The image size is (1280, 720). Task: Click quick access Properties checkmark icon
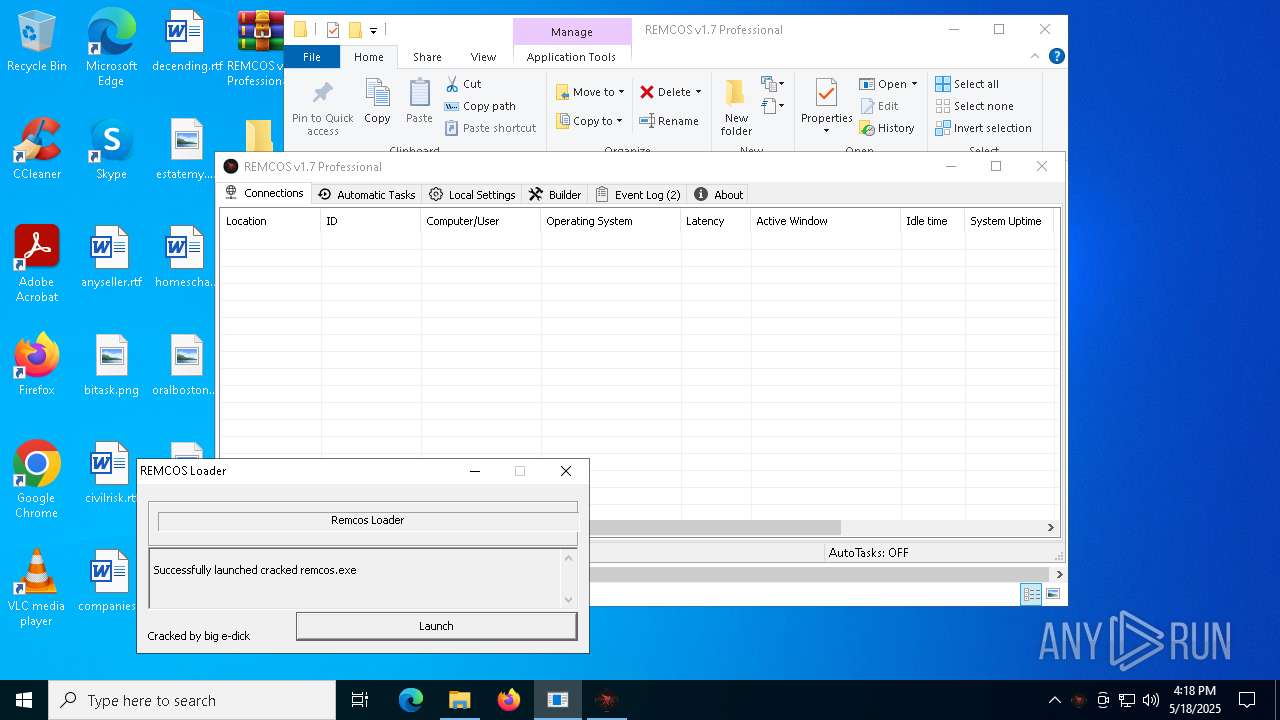pyautogui.click(x=333, y=30)
